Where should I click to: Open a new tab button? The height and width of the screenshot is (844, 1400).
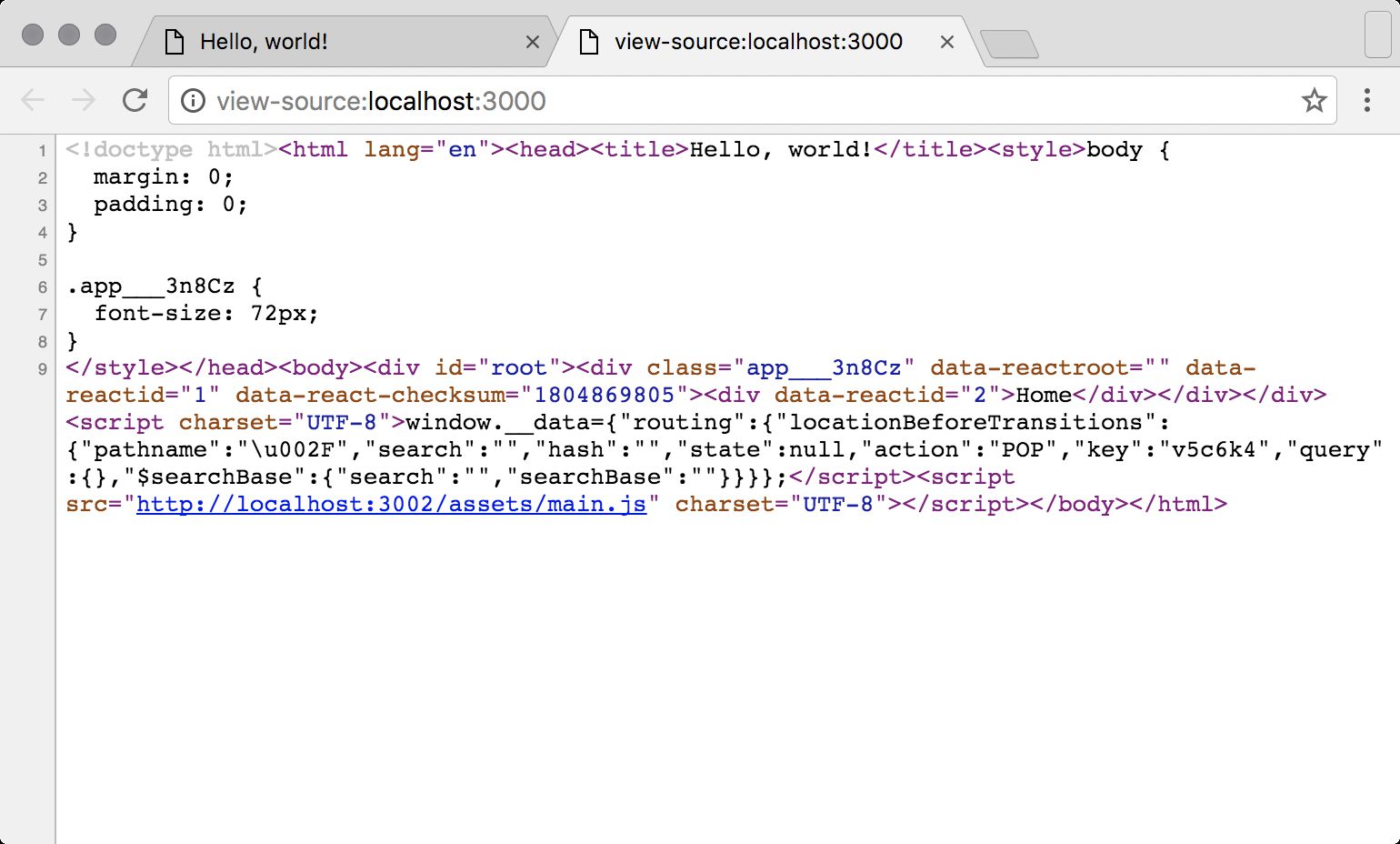click(1010, 44)
